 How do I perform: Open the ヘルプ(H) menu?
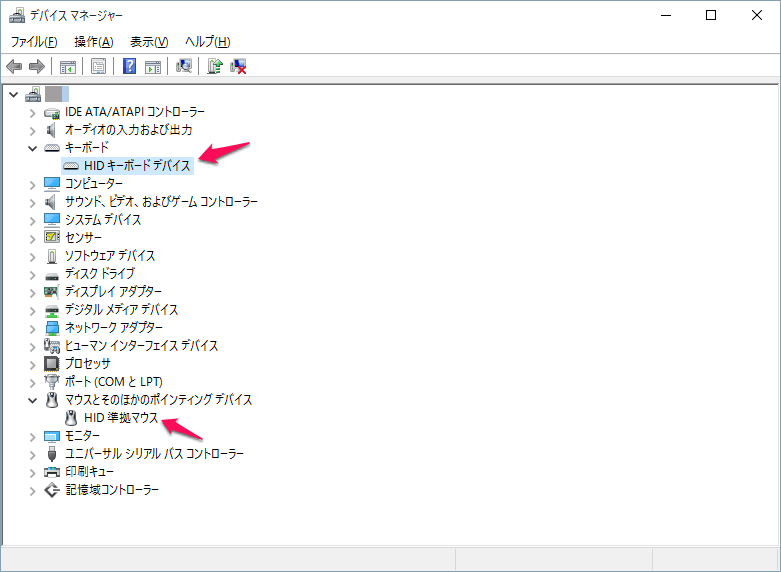pos(207,41)
